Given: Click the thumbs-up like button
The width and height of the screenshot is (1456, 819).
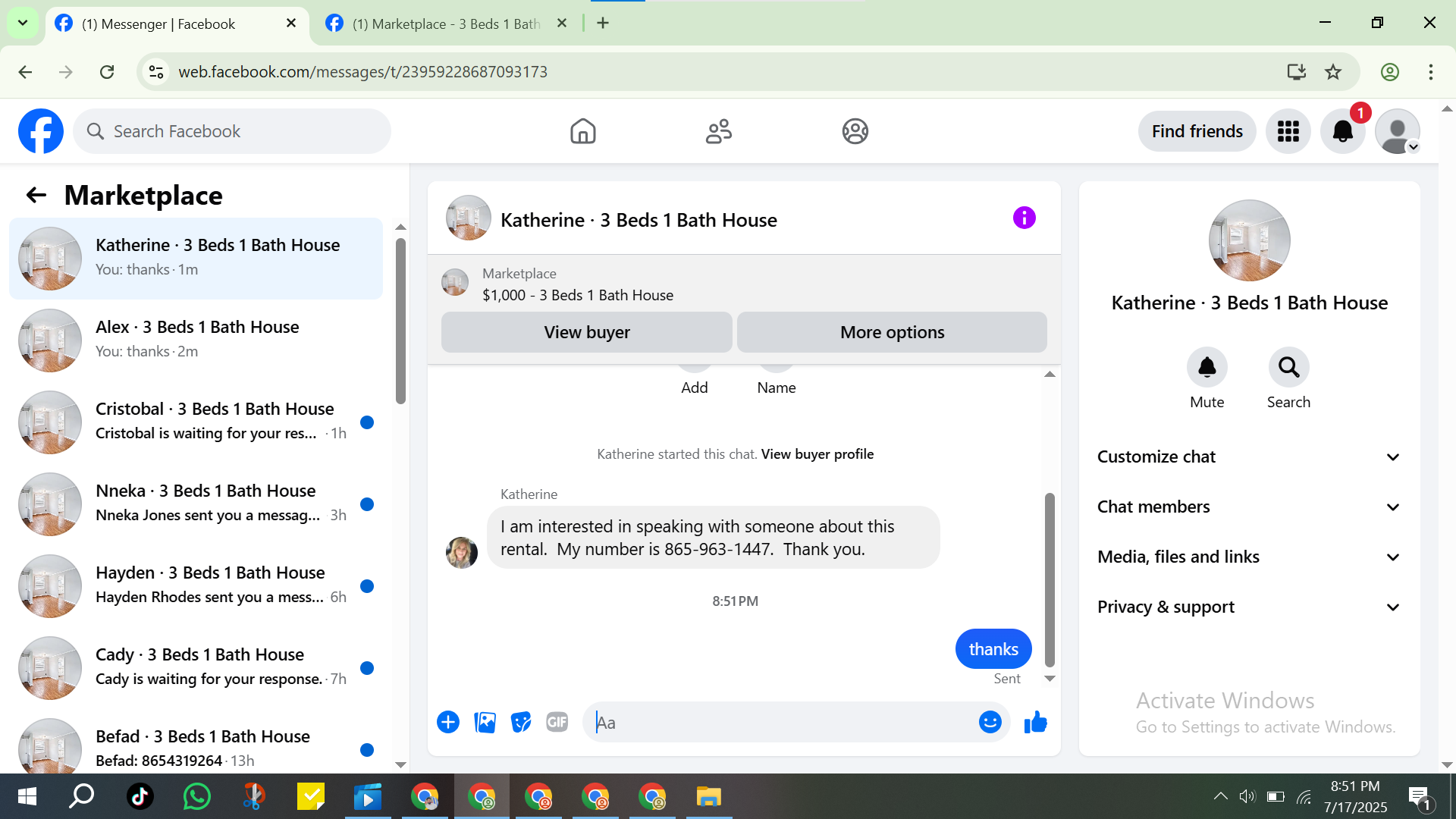Looking at the screenshot, I should click(x=1035, y=723).
